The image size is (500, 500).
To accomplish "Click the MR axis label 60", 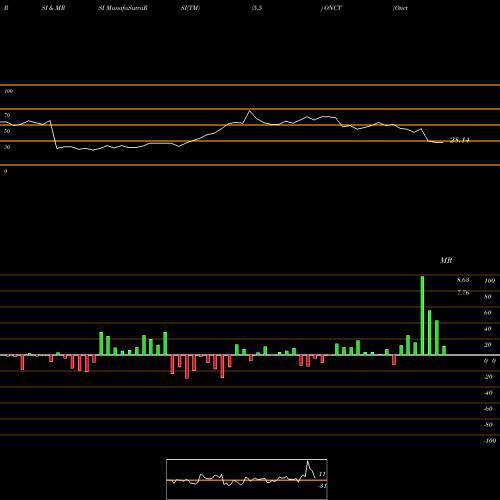I will 488,313.
